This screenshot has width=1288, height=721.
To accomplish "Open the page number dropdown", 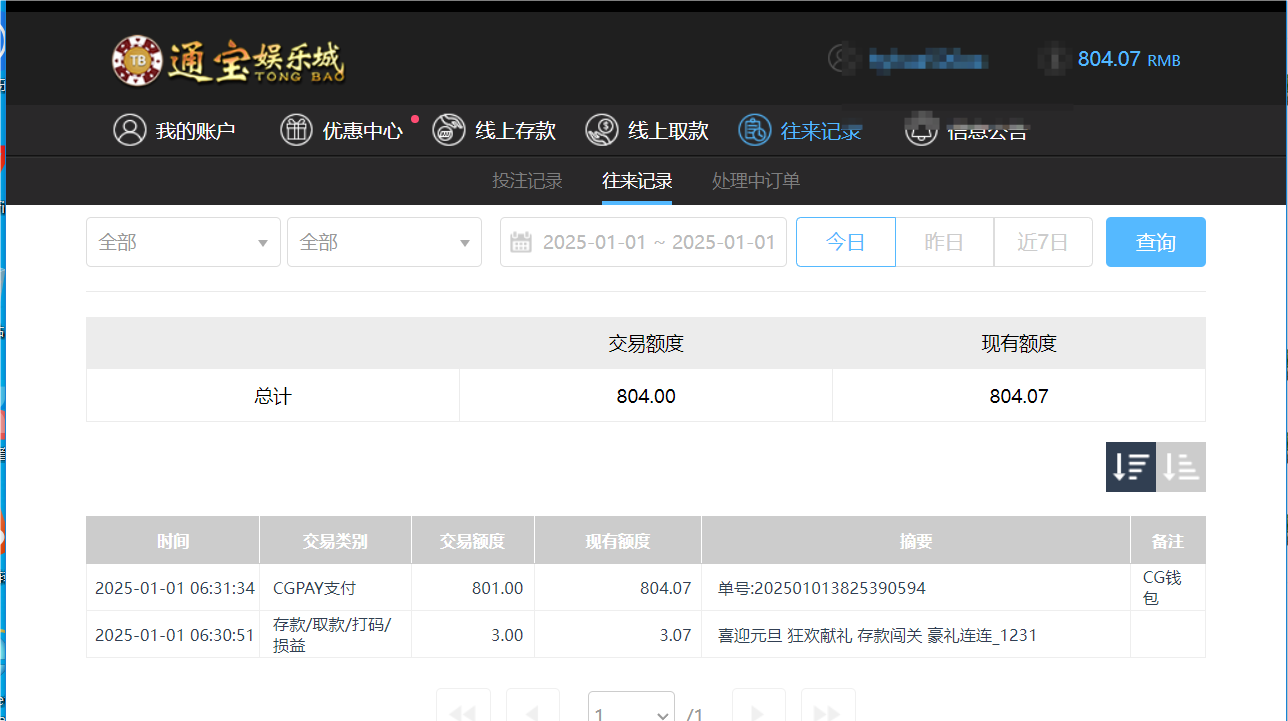I will point(631,710).
